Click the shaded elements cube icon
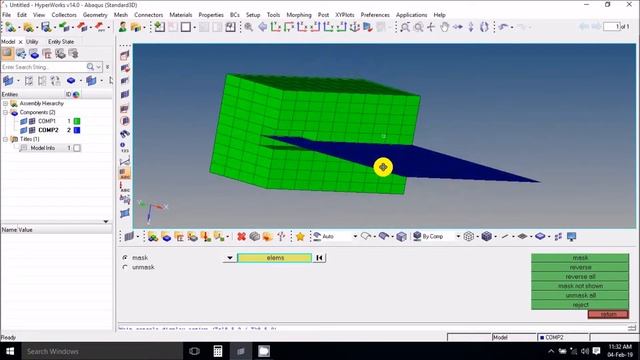This screenshot has width=640, height=360. click(486, 236)
